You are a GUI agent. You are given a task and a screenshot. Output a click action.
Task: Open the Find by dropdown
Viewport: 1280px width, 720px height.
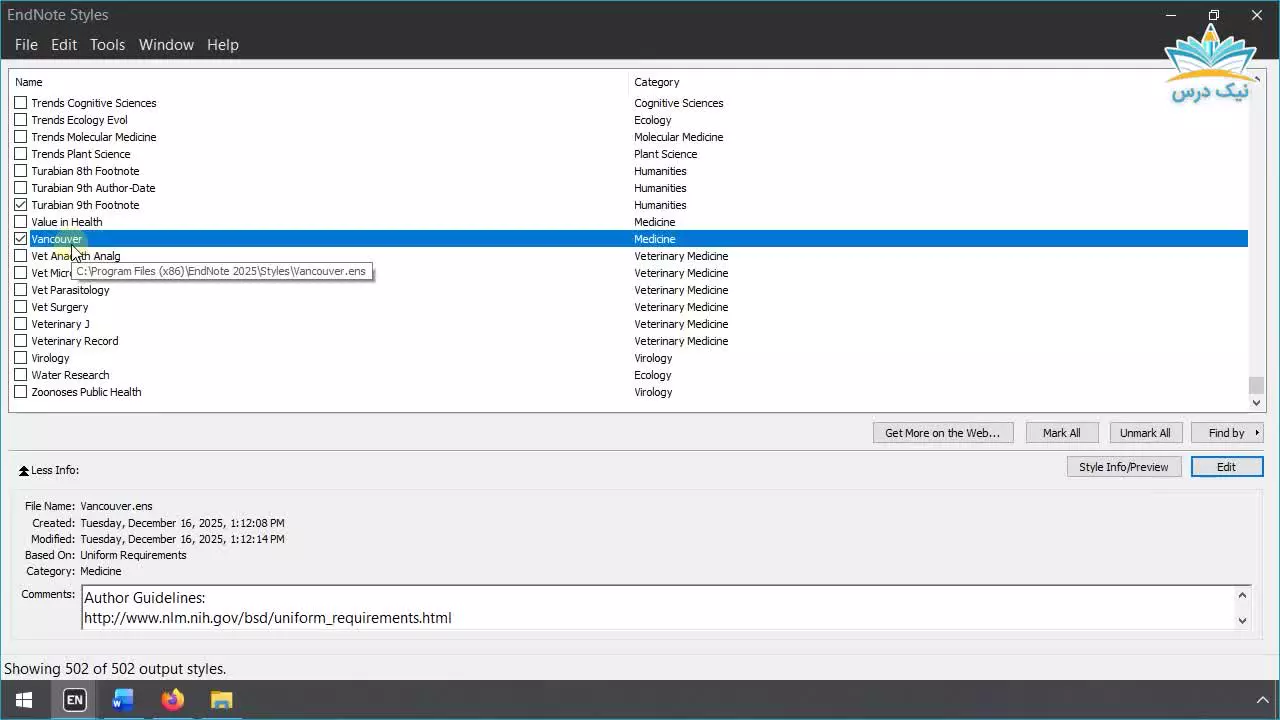[1229, 433]
